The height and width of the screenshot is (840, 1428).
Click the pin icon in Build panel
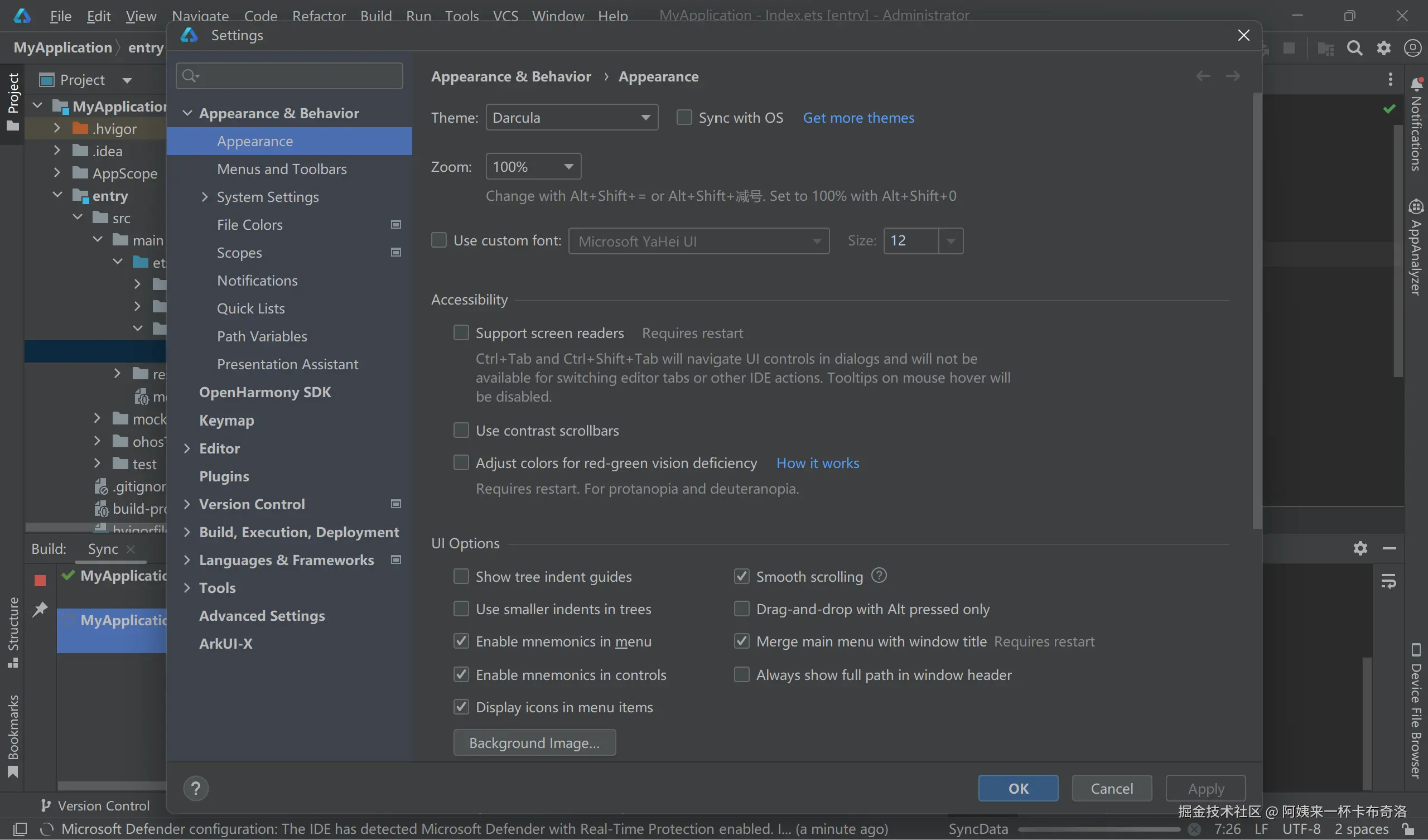tap(40, 609)
